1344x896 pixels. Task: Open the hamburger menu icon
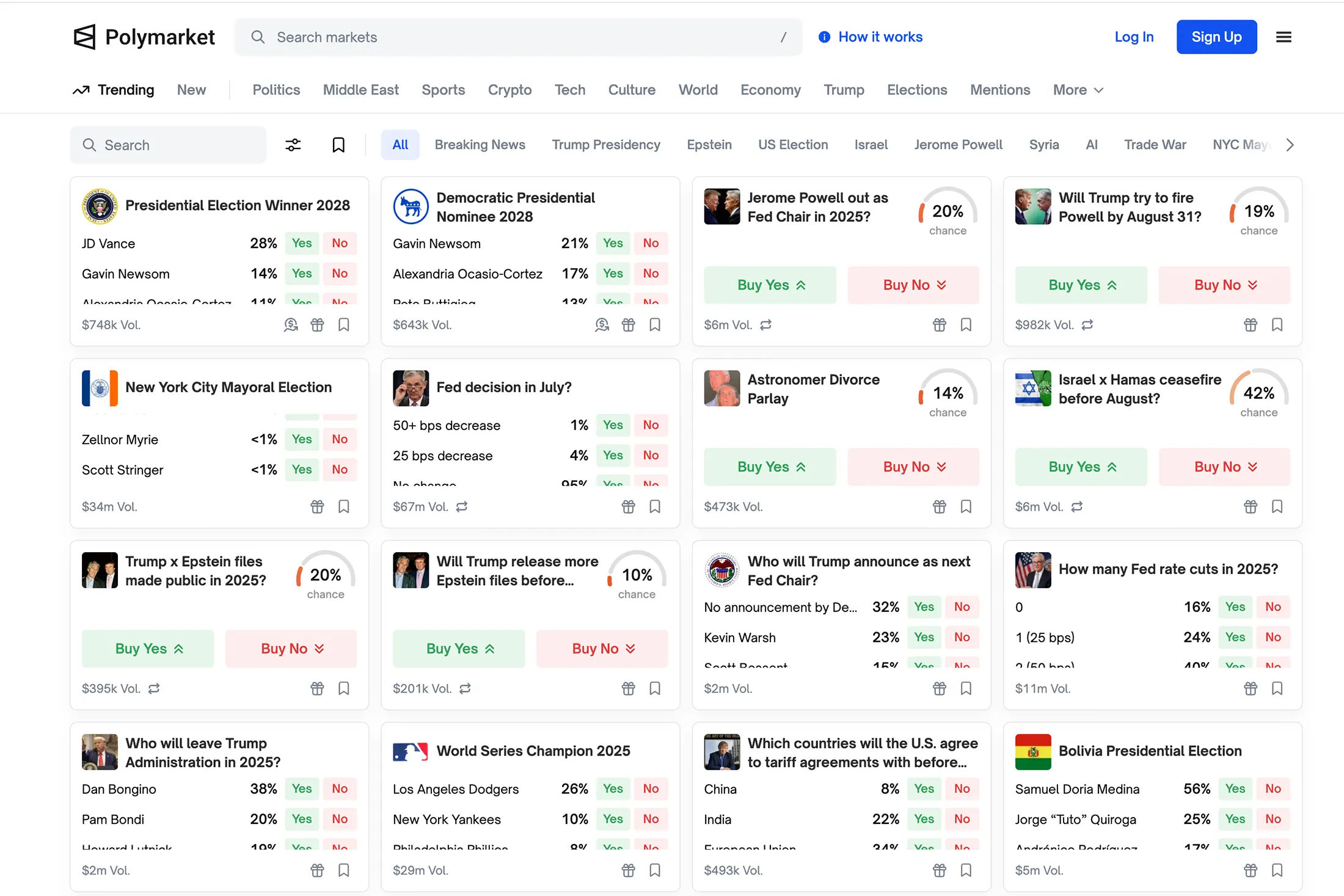1284,37
